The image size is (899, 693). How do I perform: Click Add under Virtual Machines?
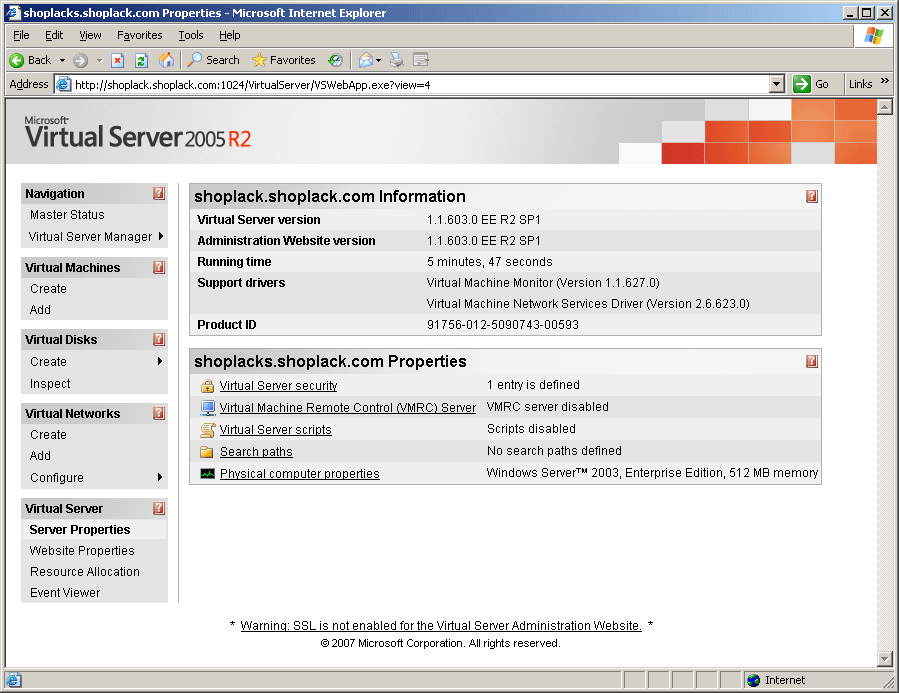40,310
